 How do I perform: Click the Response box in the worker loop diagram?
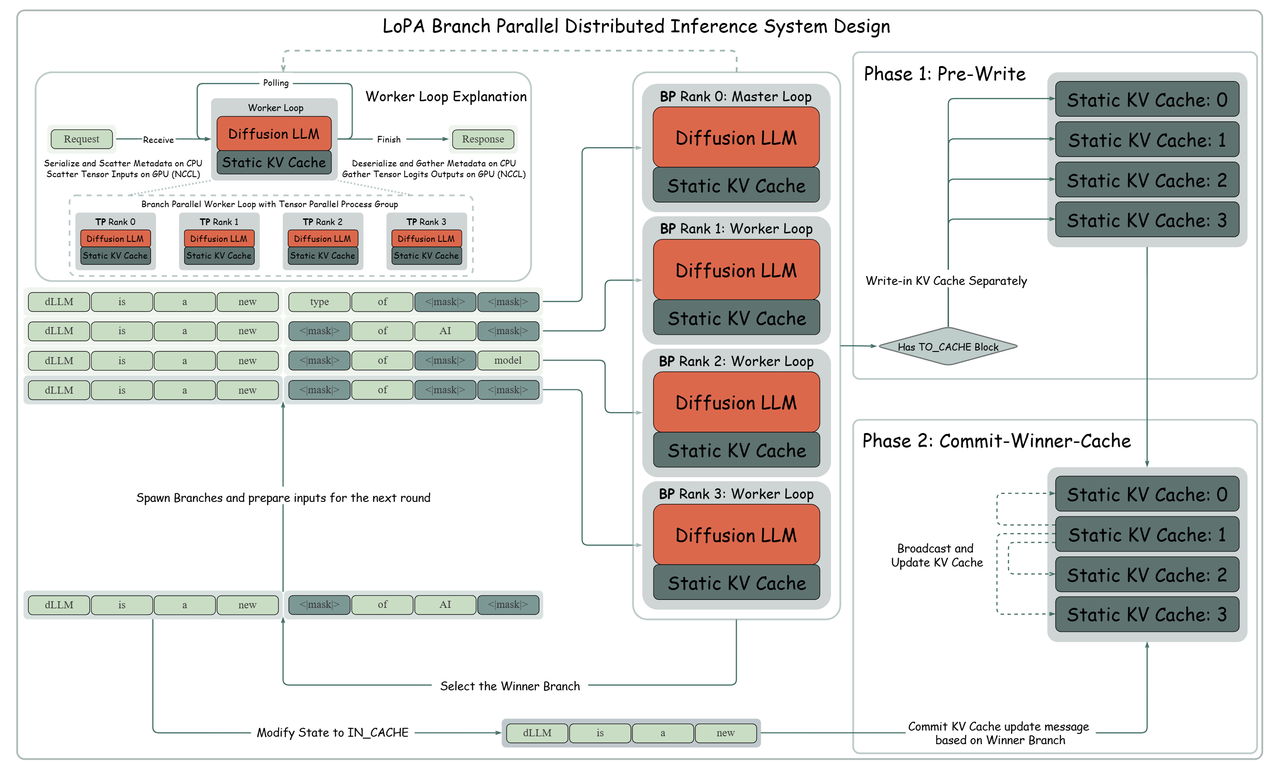point(483,139)
